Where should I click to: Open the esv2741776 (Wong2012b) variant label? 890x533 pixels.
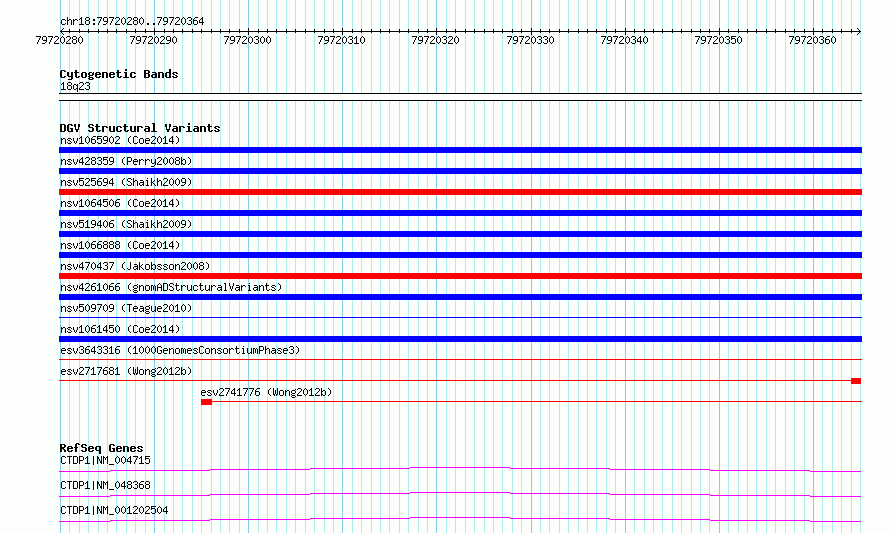pos(266,392)
